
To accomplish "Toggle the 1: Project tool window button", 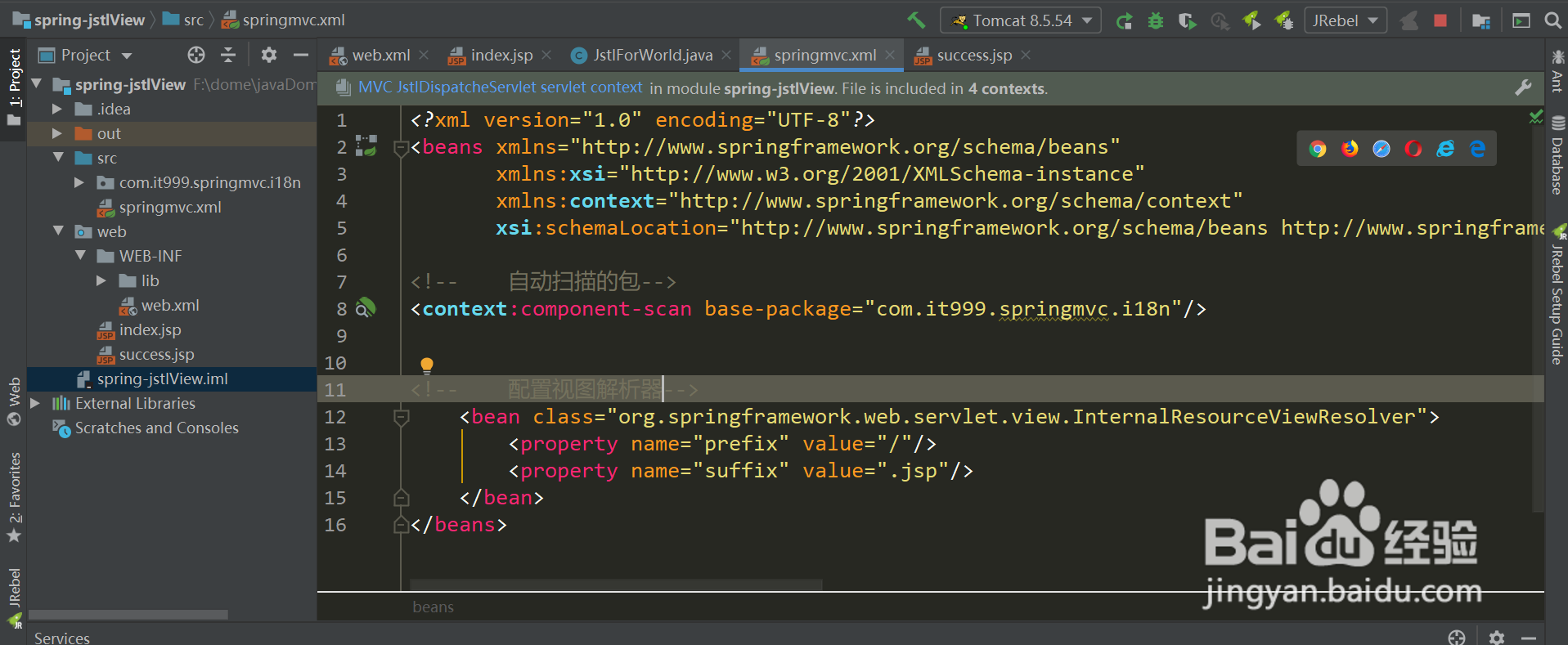I will tap(14, 87).
